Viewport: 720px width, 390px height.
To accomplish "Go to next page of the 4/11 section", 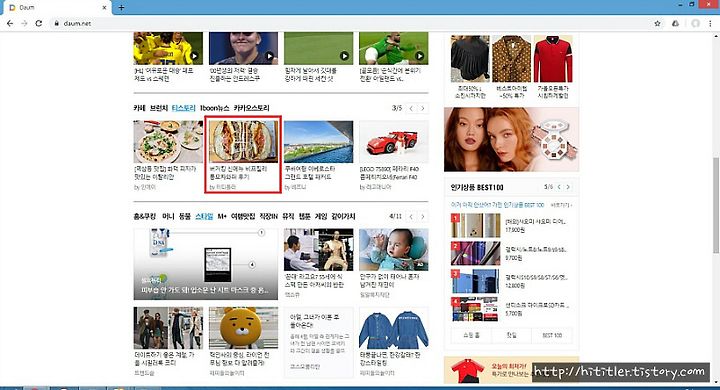I will 422,216.
